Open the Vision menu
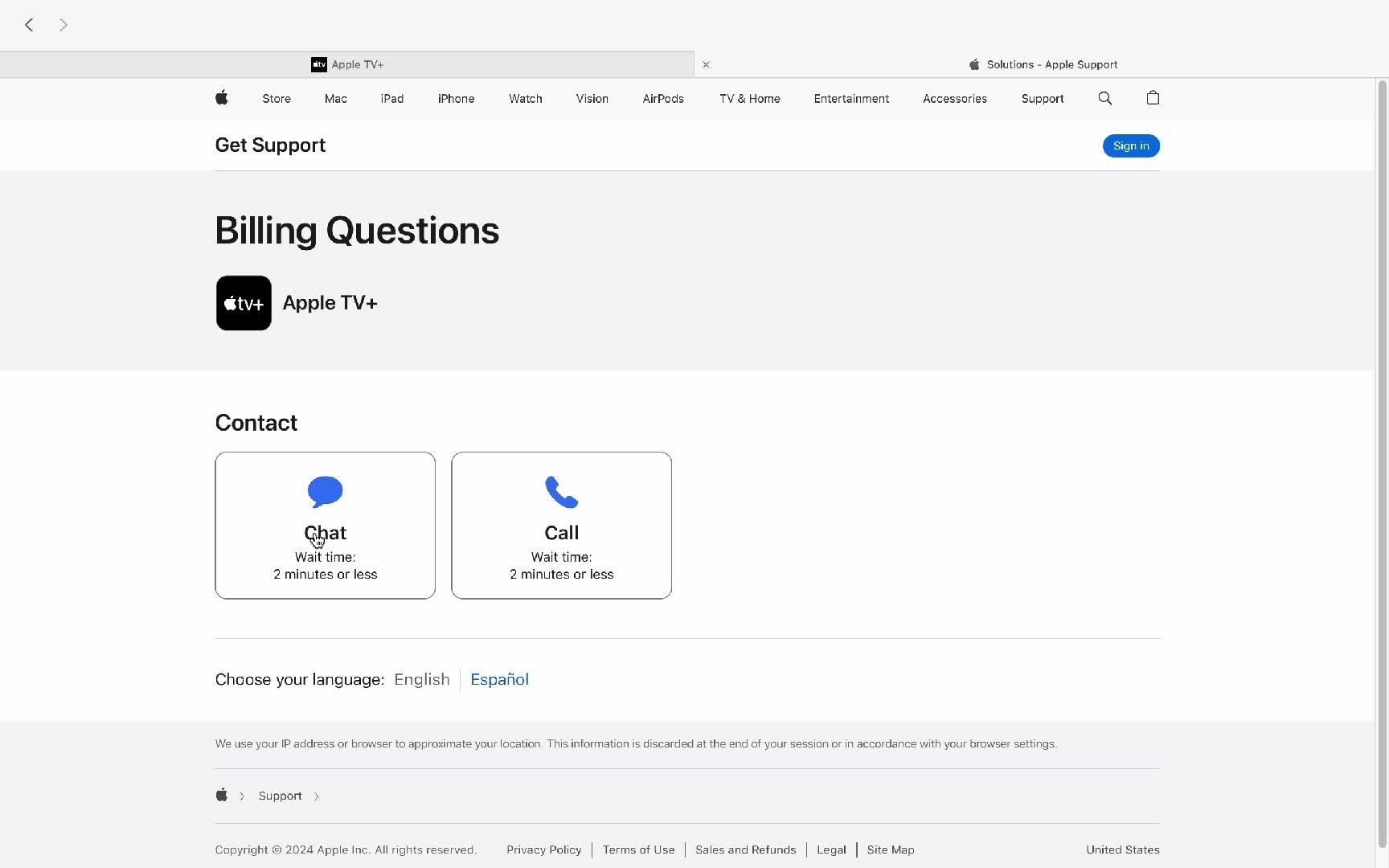This screenshot has height=868, width=1389. tap(592, 99)
